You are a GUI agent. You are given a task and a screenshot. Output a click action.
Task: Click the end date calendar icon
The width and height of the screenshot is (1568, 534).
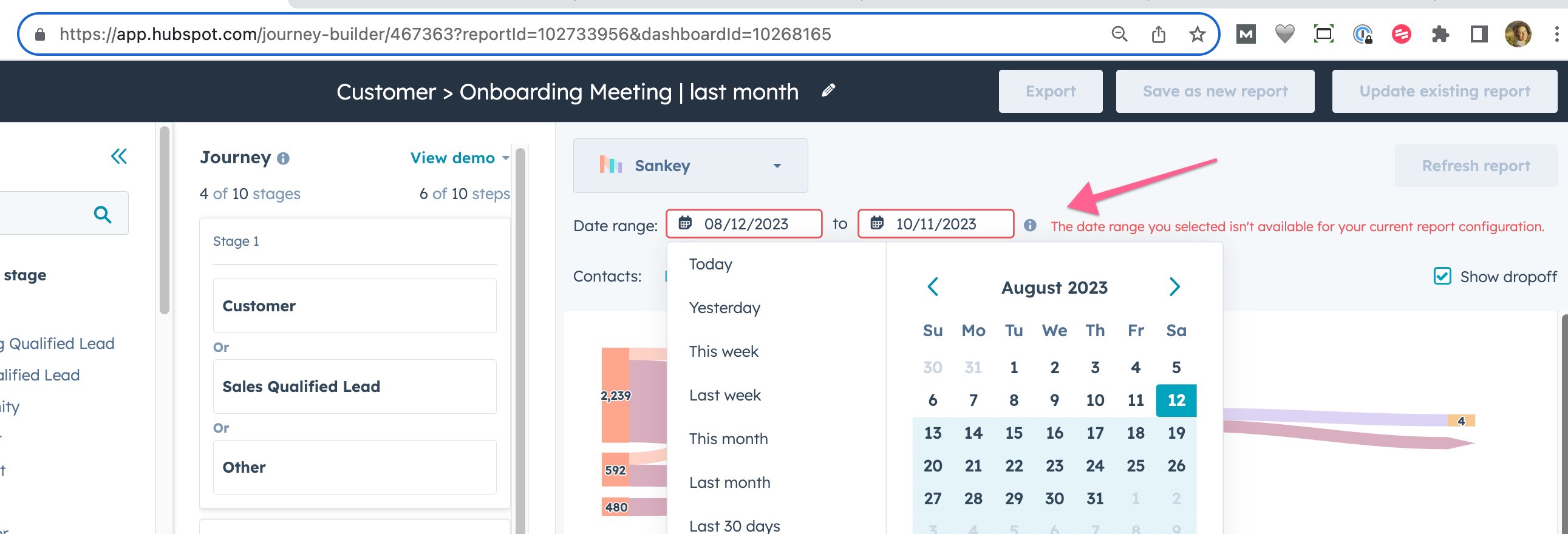coord(876,223)
